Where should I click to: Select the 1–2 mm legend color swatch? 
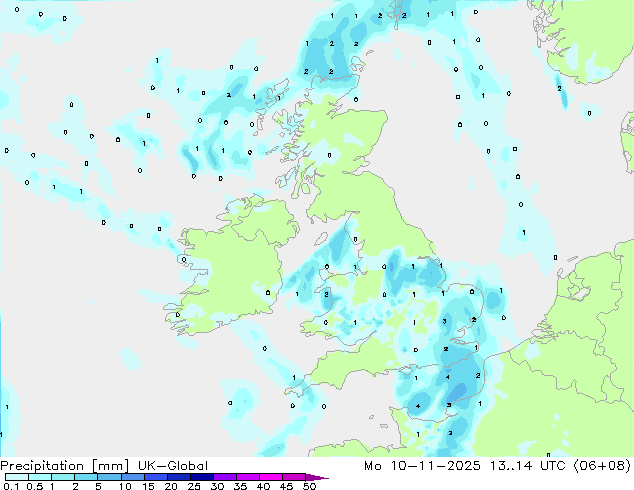(63, 477)
